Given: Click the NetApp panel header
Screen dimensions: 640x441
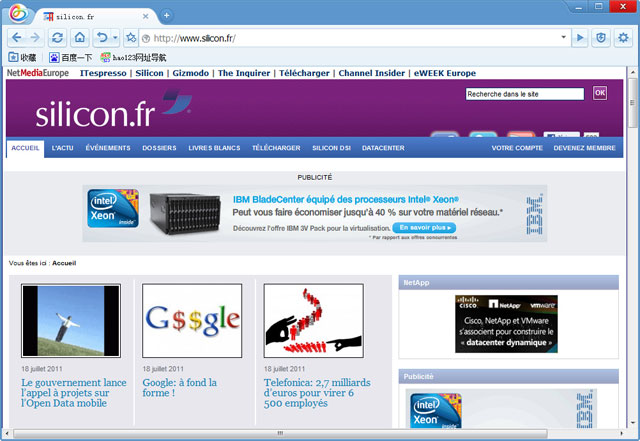Looking at the screenshot, I should [509, 283].
